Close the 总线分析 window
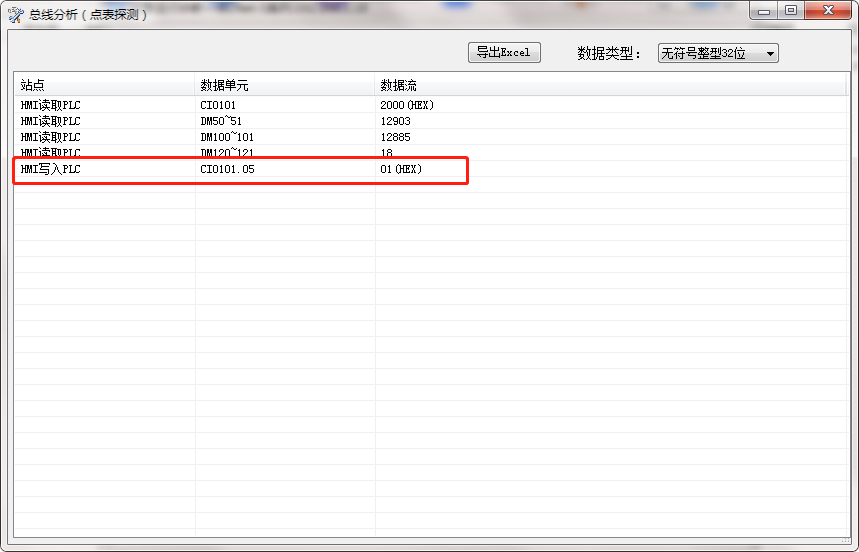The image size is (859, 552). pos(827,11)
